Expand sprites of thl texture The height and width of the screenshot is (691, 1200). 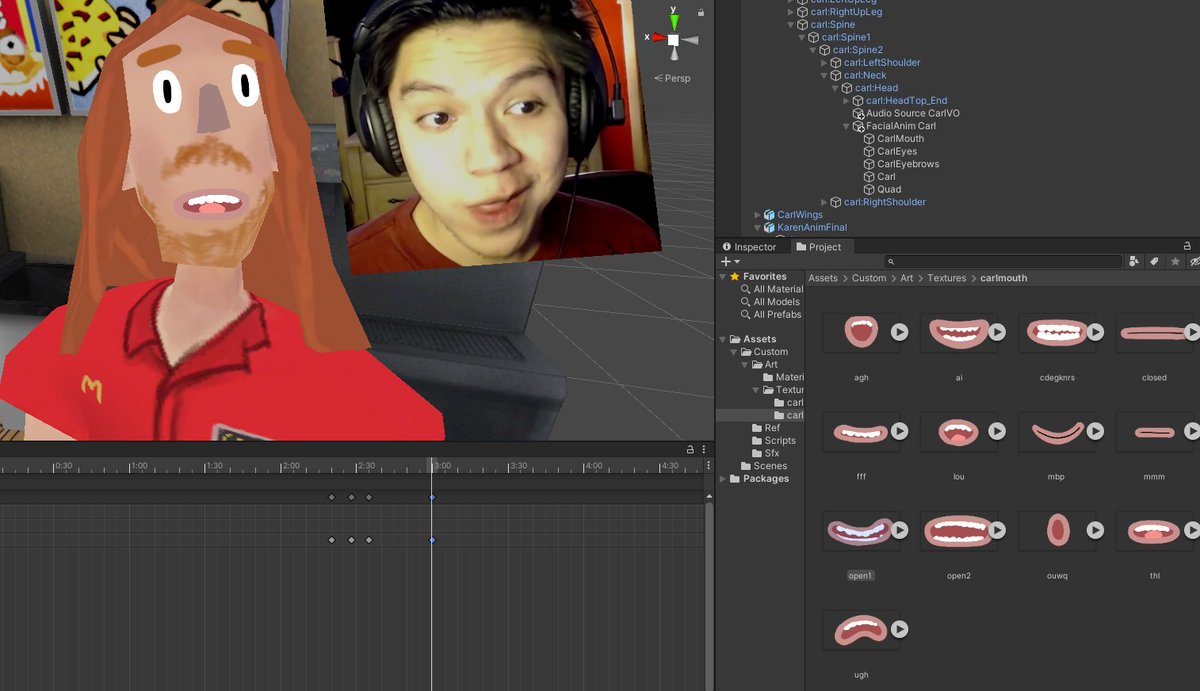coord(1192,530)
